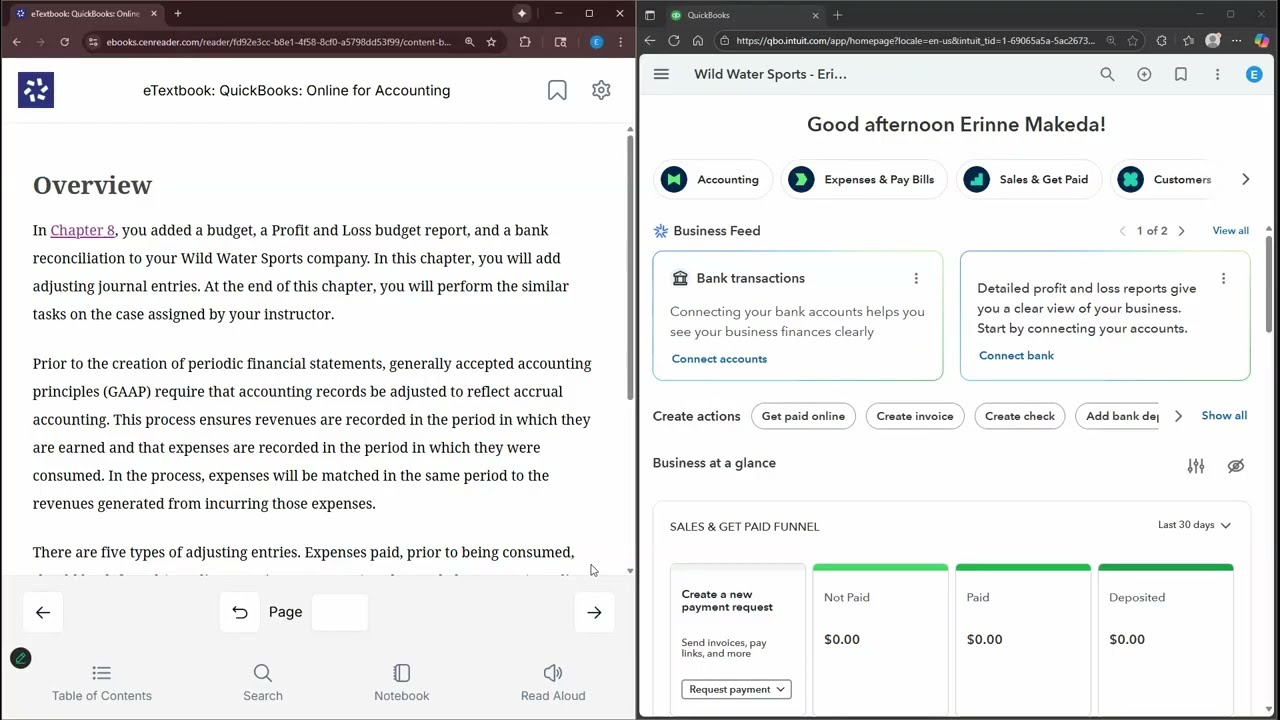View all Business Feed items

(1230, 231)
